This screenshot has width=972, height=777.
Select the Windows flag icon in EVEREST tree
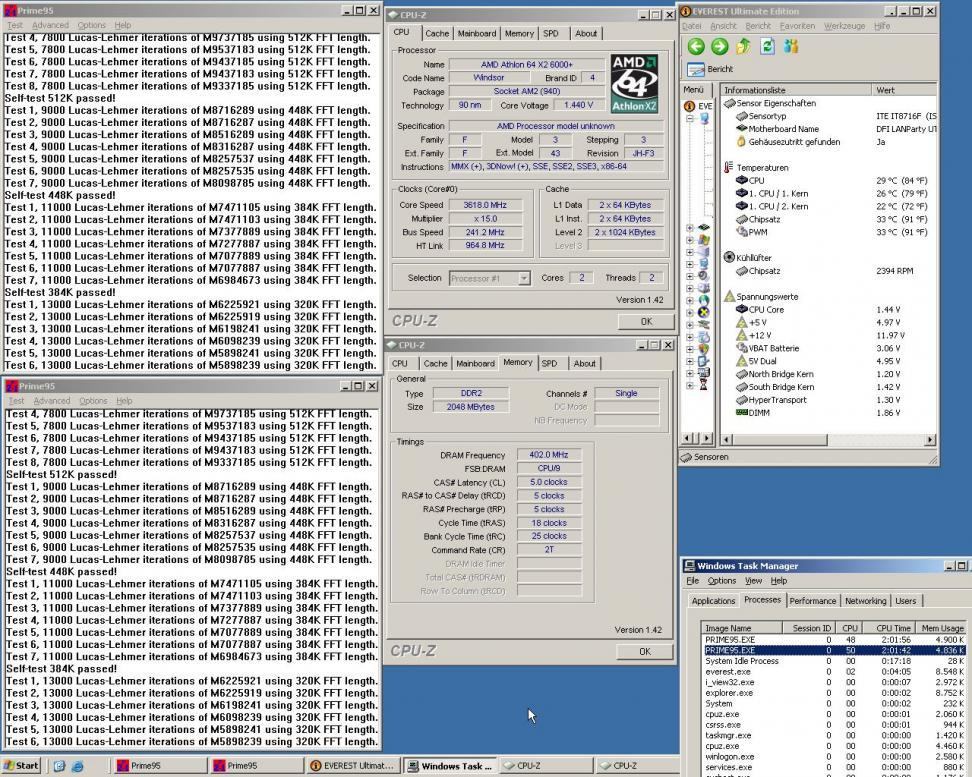tap(704, 239)
